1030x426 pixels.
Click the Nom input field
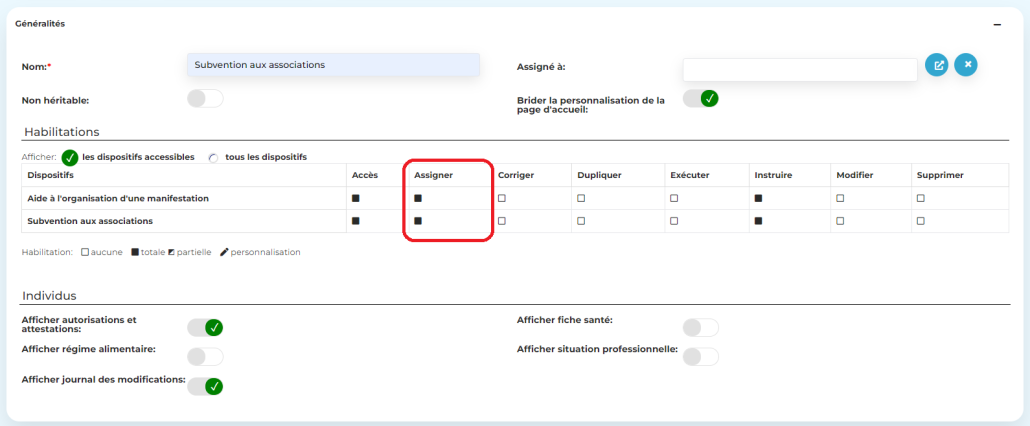(x=333, y=65)
